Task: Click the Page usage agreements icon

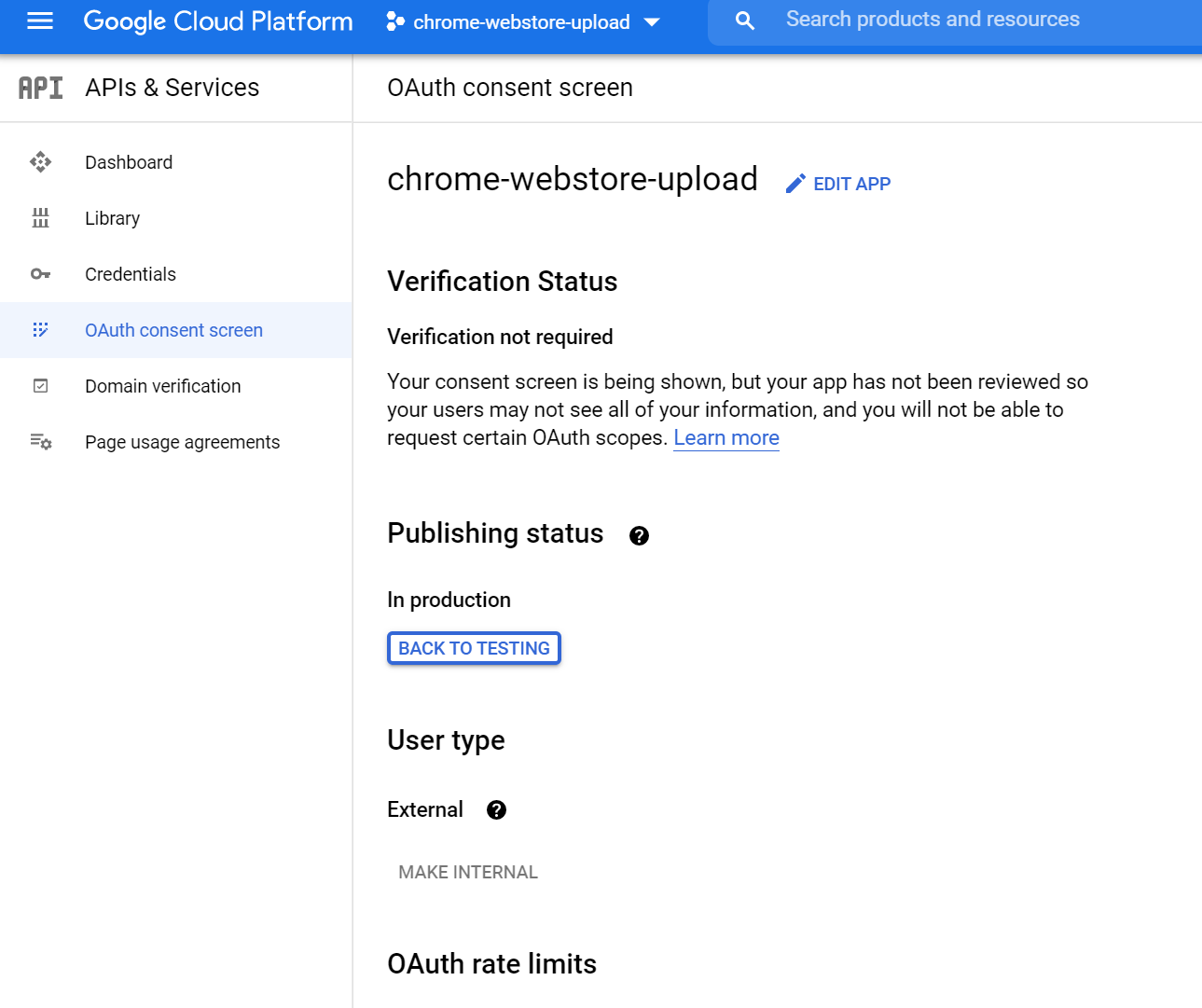Action: tap(41, 441)
